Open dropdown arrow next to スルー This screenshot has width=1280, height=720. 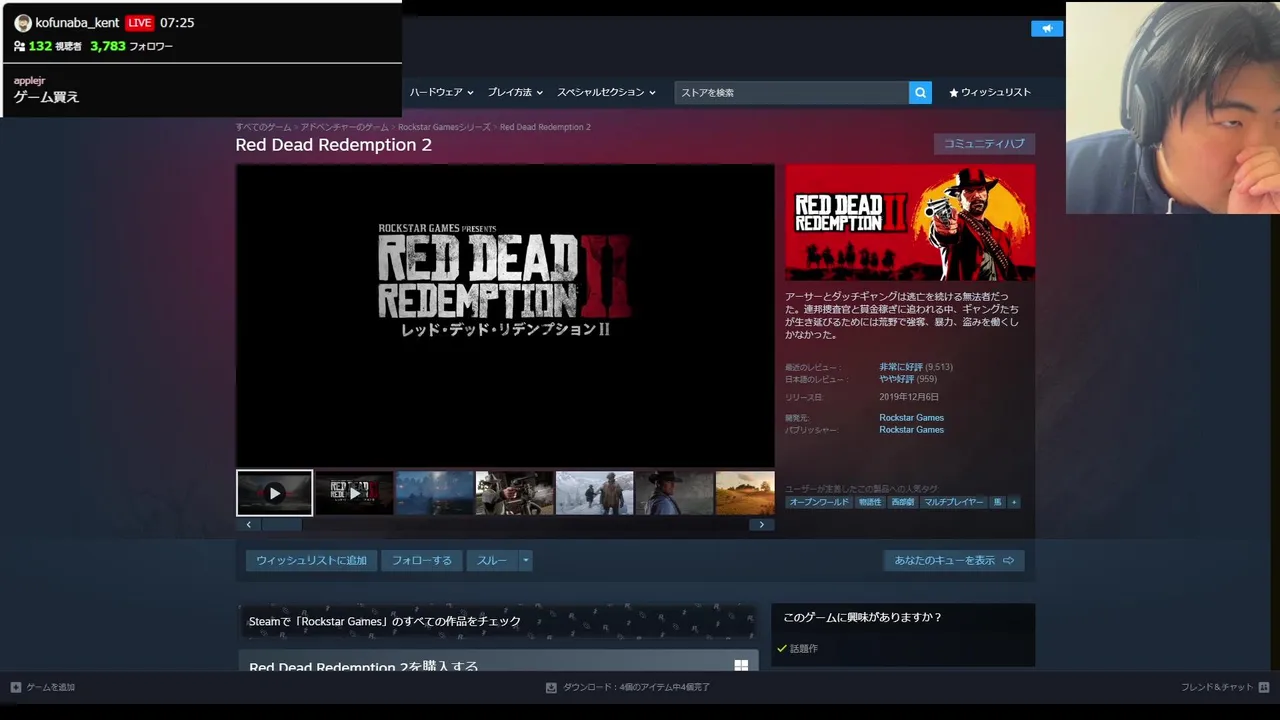click(x=526, y=560)
